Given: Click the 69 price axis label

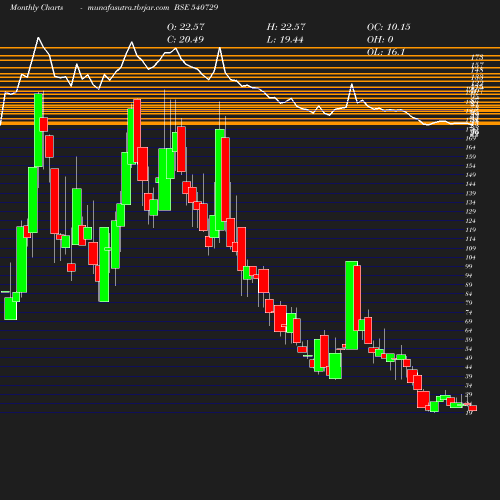Looking at the screenshot, I should (469, 321).
